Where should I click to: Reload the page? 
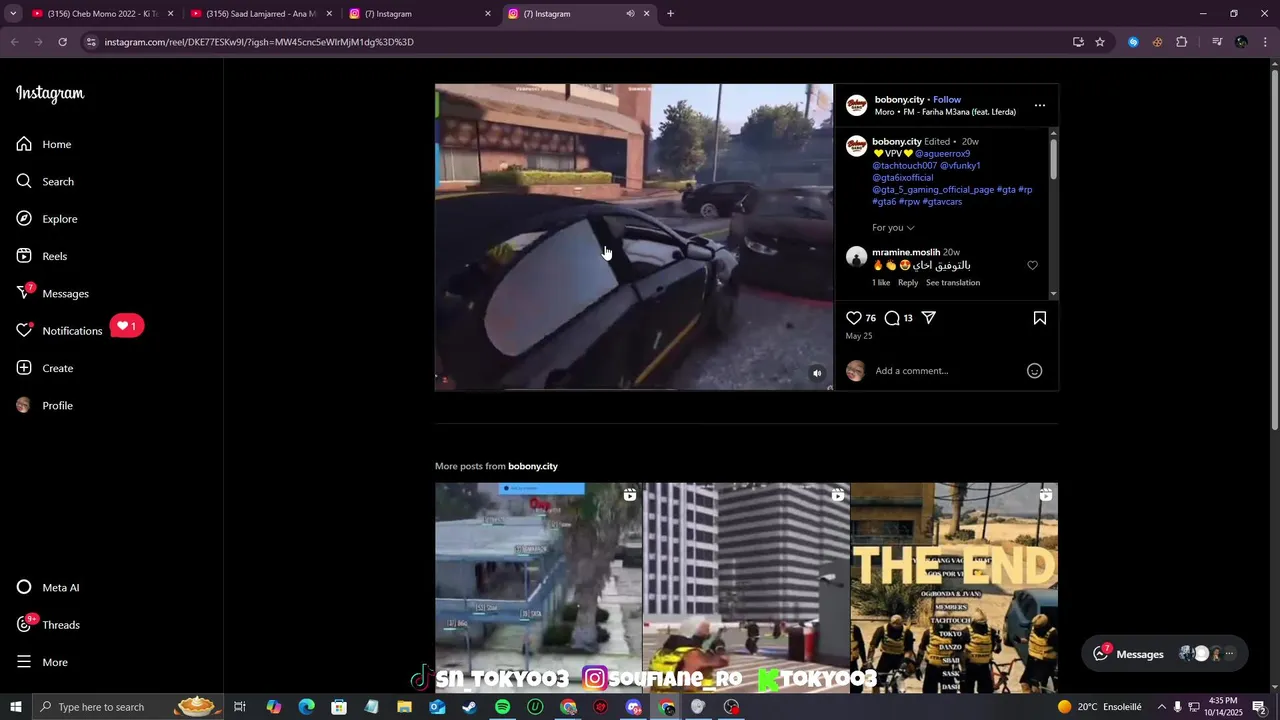pyautogui.click(x=62, y=42)
